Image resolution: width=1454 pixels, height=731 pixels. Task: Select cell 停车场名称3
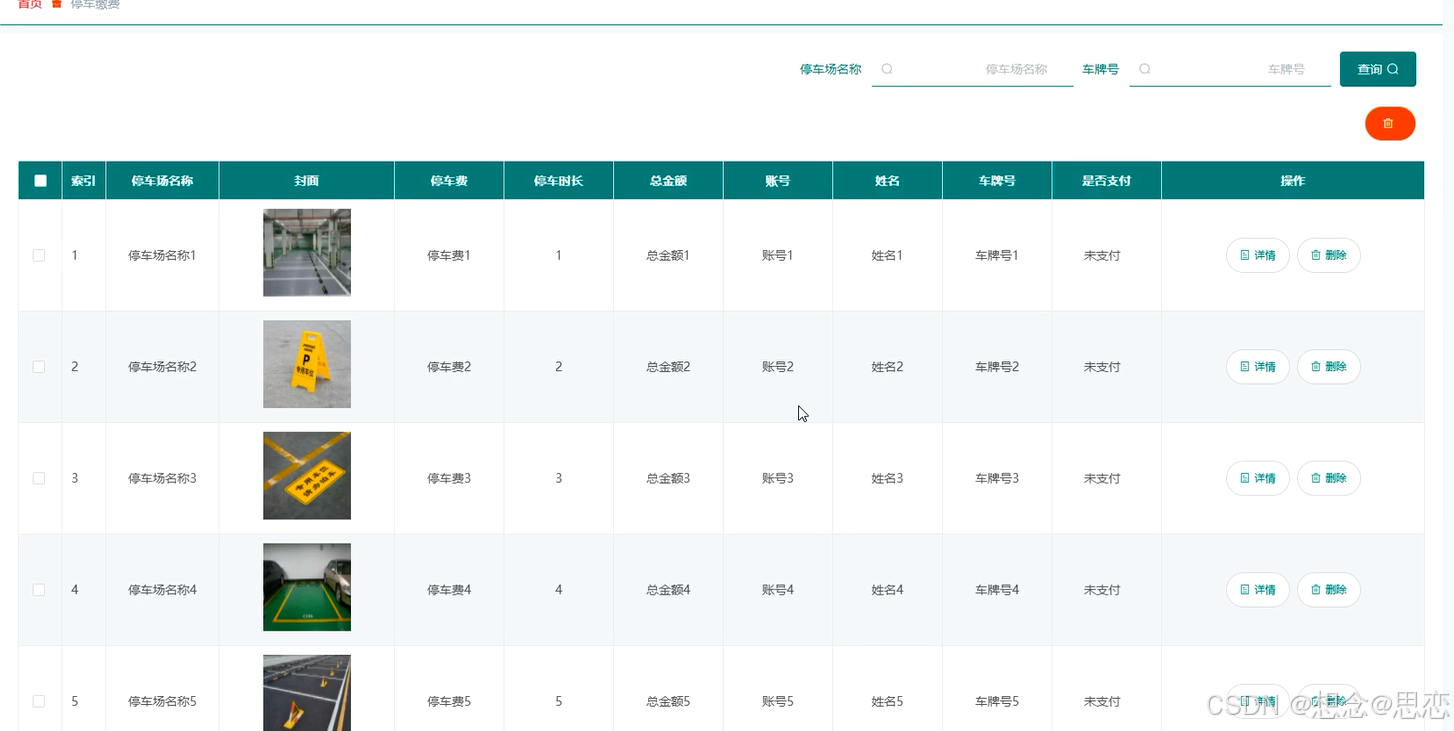click(x=162, y=479)
